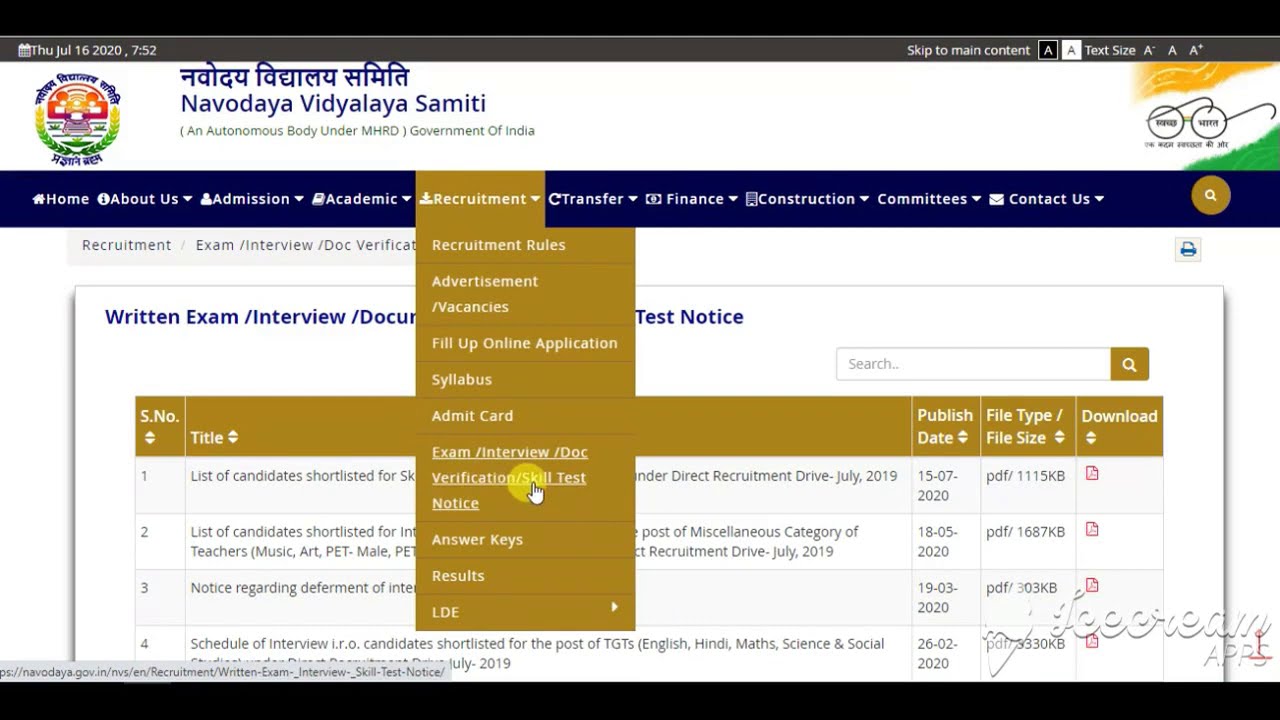Expand the Committees menu
The height and width of the screenshot is (720, 1280).
coord(929,199)
